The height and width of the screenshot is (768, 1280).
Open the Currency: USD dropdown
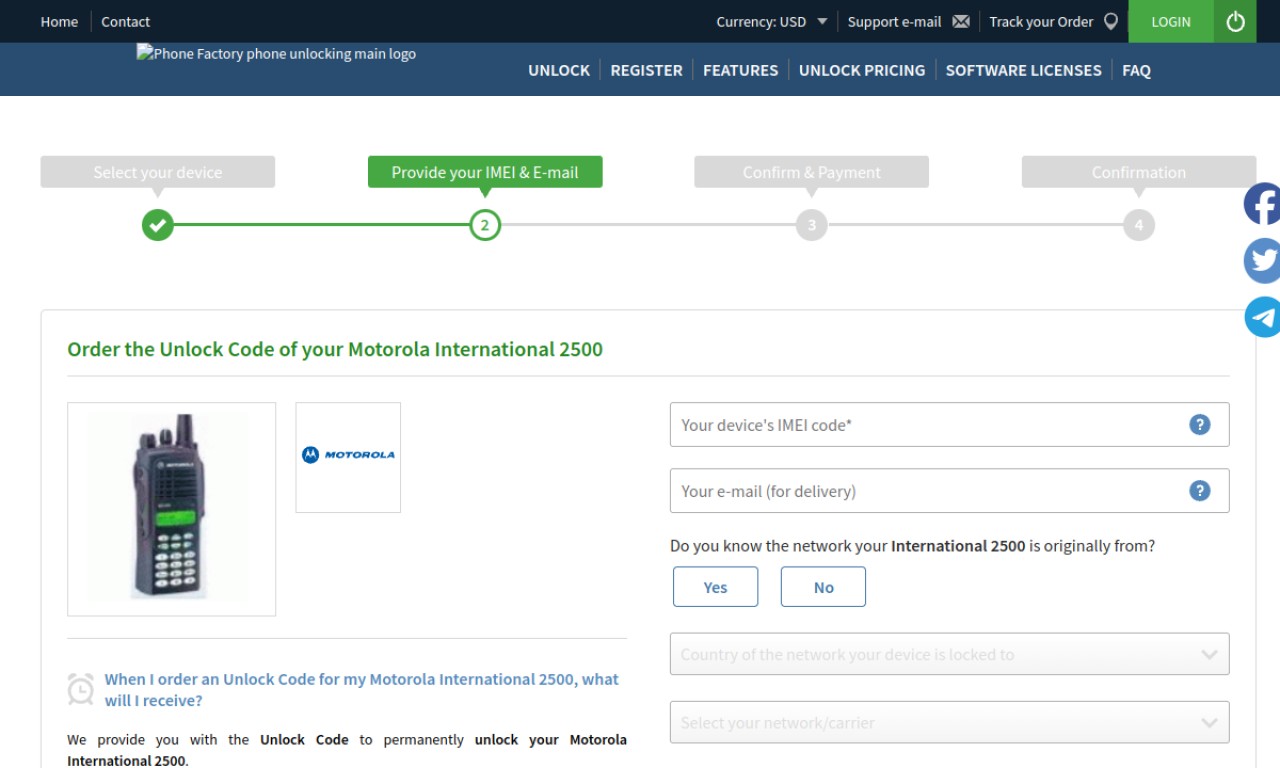pos(772,21)
